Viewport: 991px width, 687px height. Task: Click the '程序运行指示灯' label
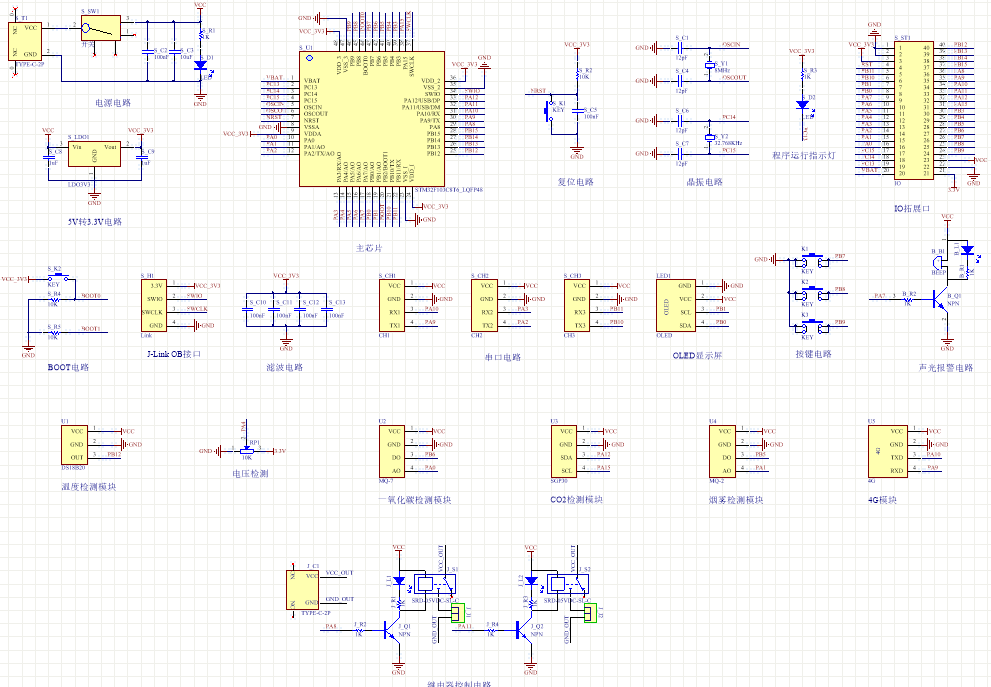(804, 155)
